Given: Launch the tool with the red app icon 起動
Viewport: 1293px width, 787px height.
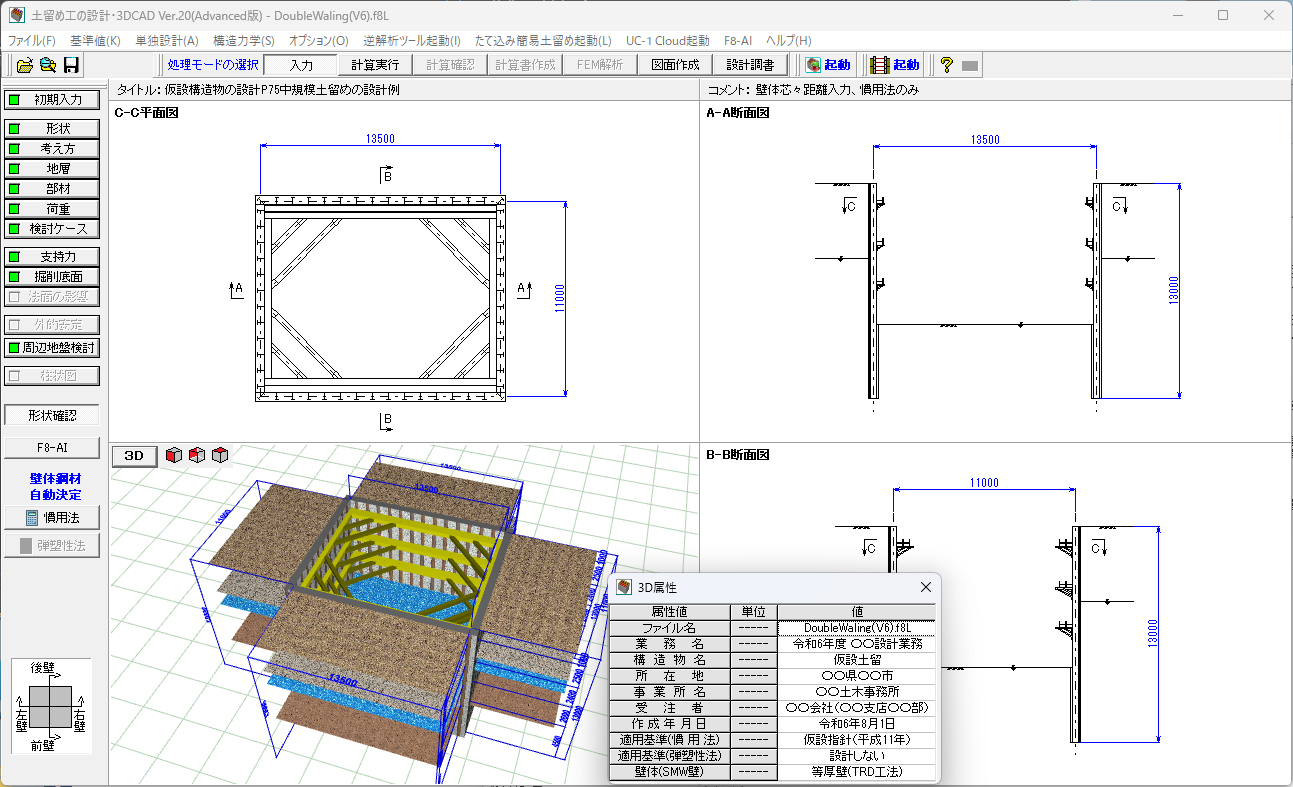Looking at the screenshot, I should tap(828, 65).
